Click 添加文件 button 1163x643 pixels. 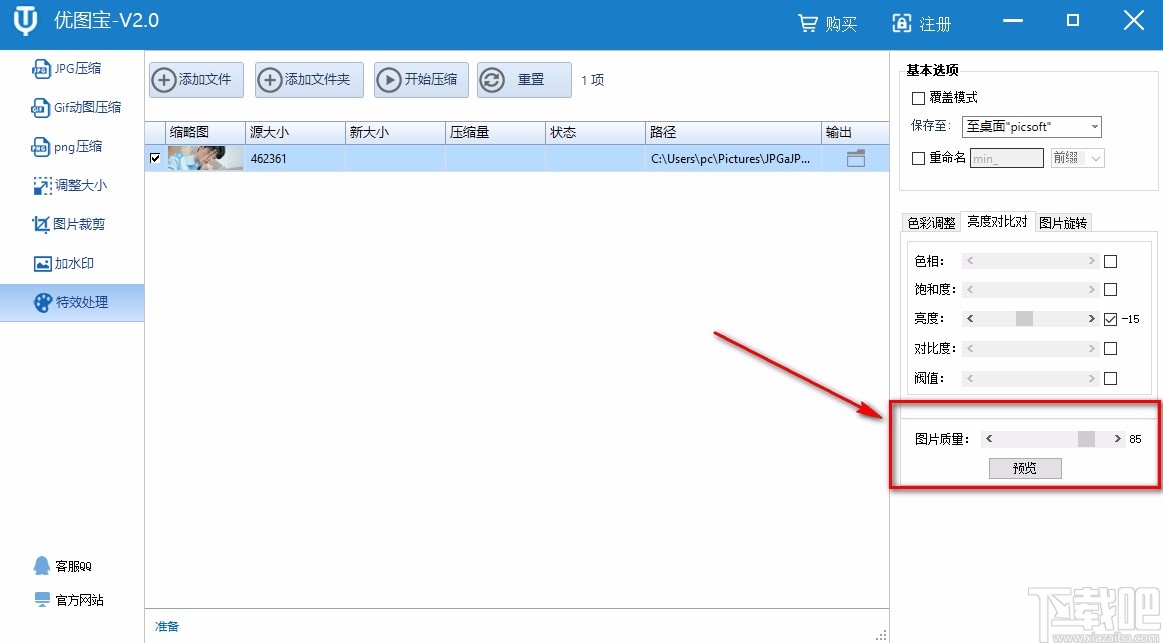[x=197, y=79]
